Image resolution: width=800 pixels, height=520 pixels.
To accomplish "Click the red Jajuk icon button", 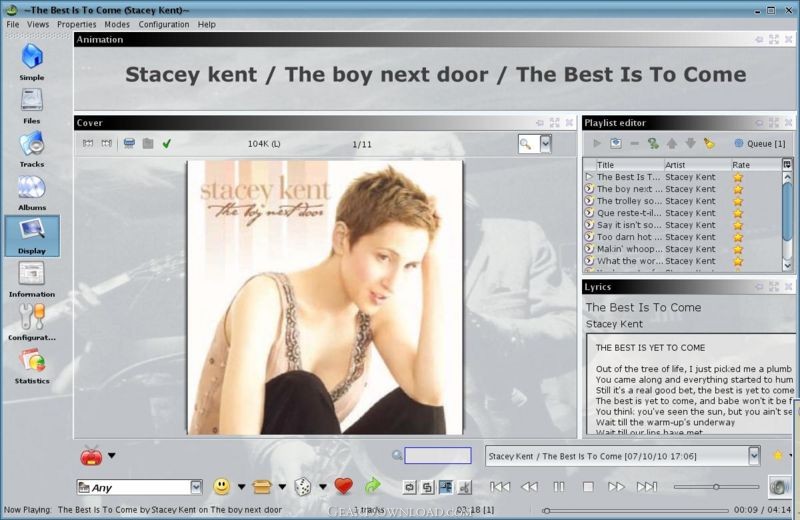I will coord(91,456).
